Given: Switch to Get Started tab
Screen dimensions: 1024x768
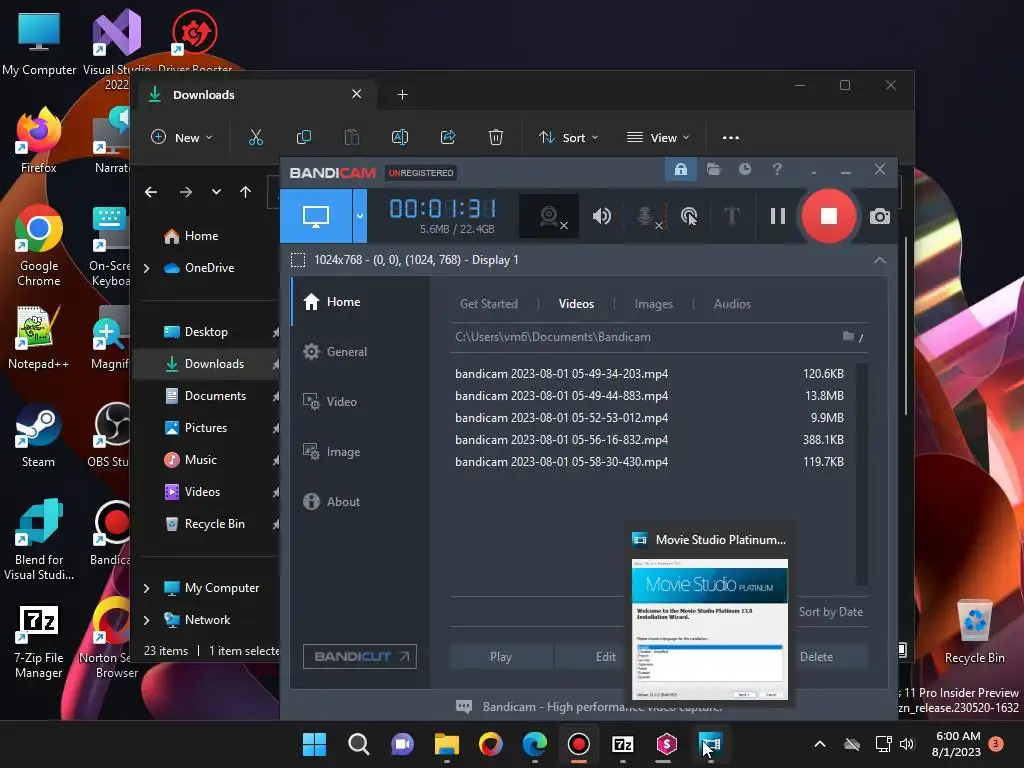Looking at the screenshot, I should 488,304.
